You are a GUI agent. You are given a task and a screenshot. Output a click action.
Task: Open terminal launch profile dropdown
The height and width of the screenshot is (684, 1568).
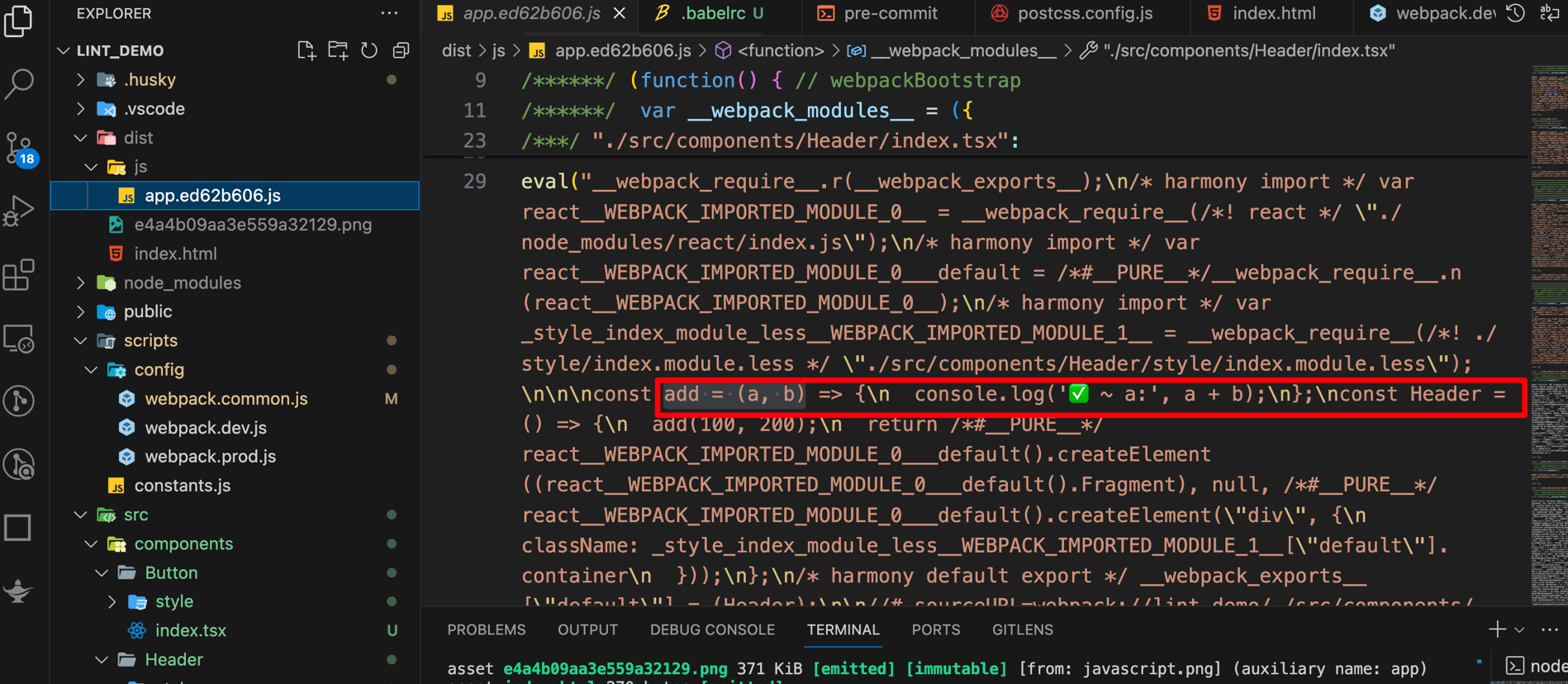coord(1519,630)
